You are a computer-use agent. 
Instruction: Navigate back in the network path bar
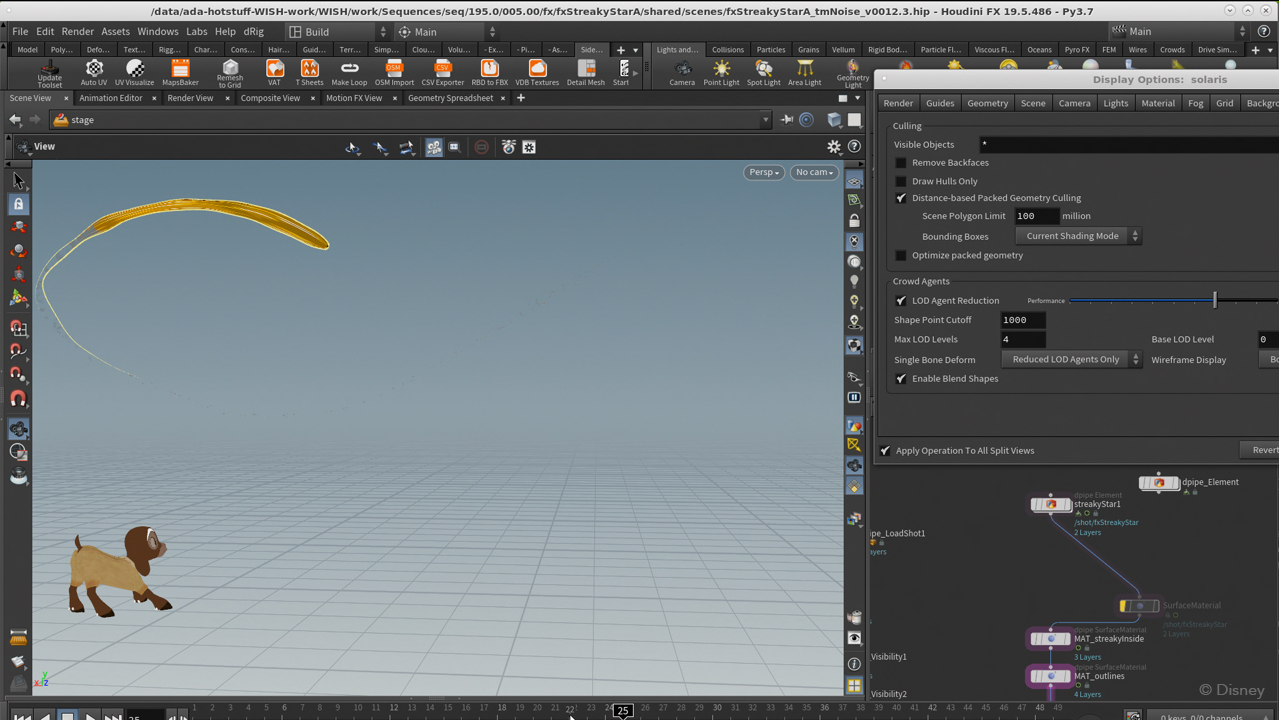point(15,120)
